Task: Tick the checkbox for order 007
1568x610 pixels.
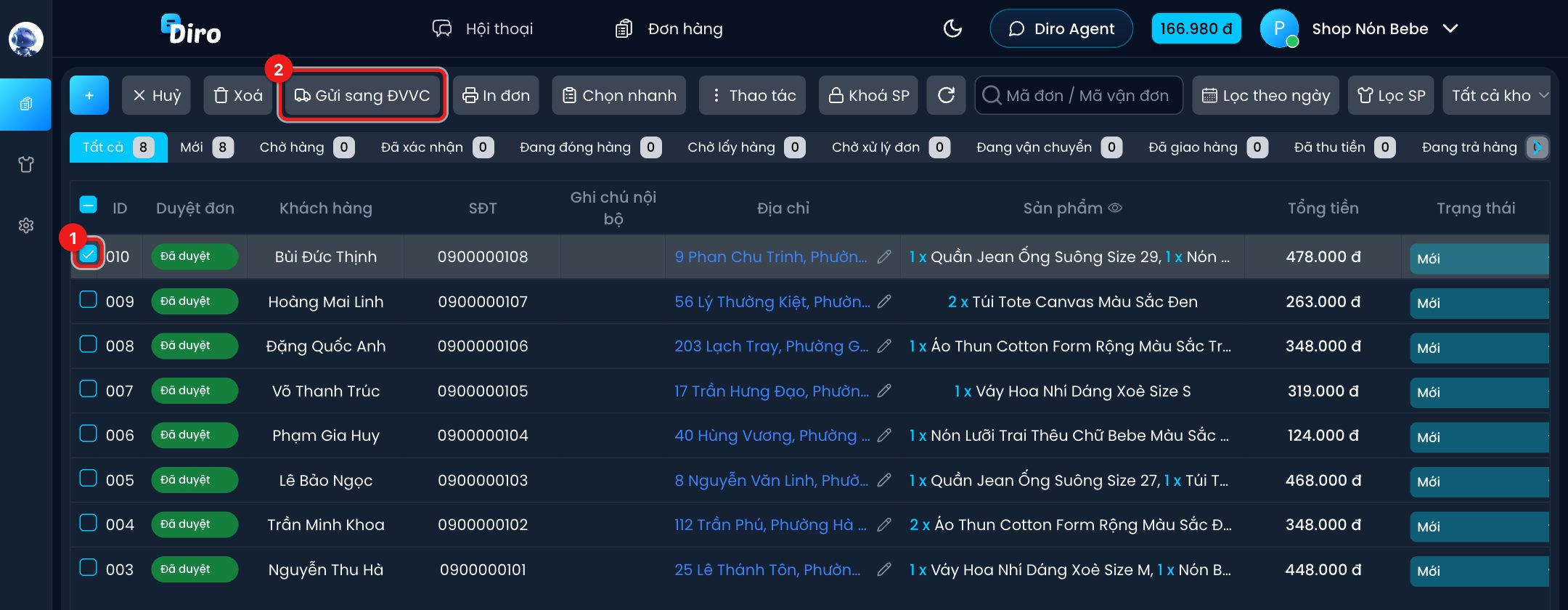Action: click(x=88, y=389)
